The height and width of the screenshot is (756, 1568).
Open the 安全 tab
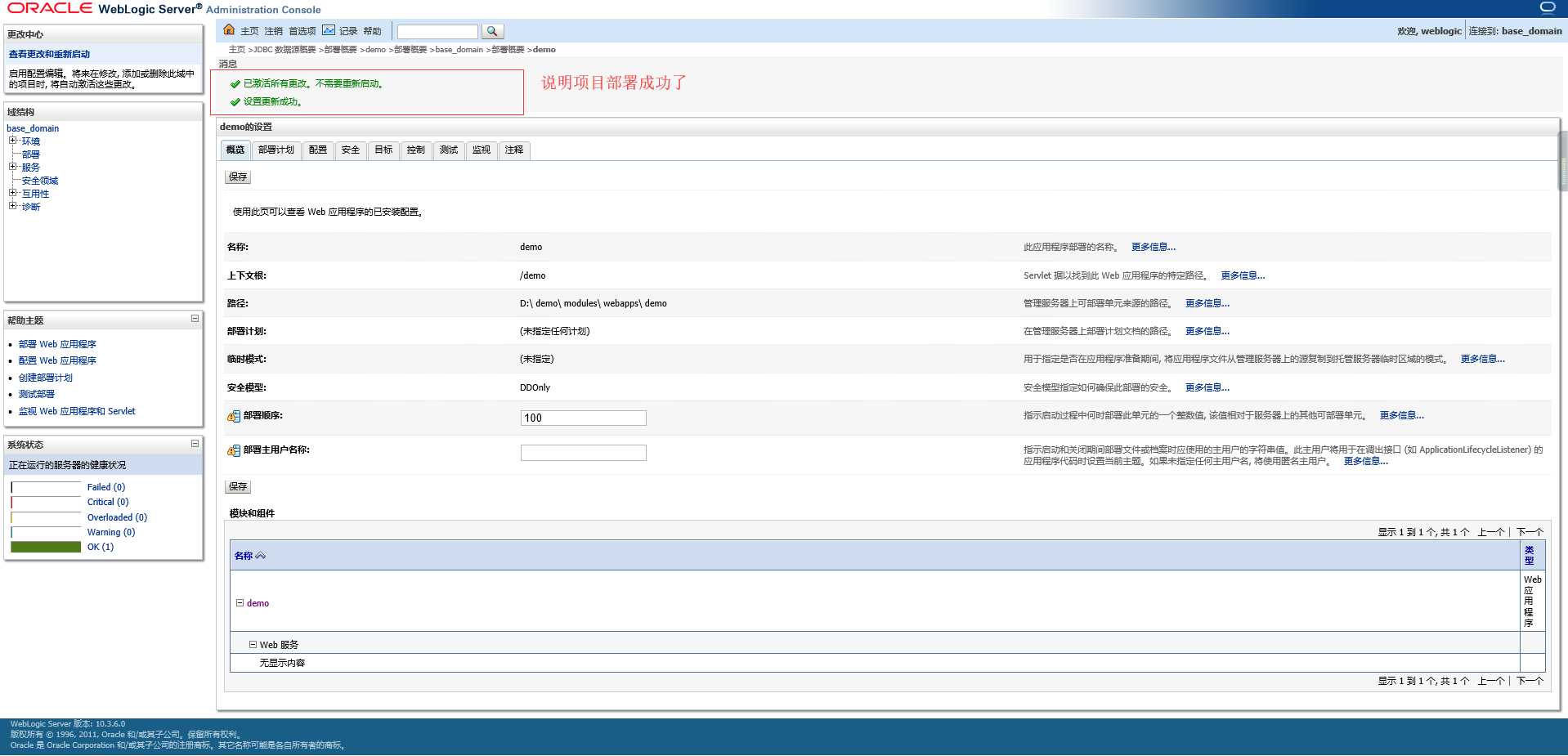pyautogui.click(x=351, y=150)
